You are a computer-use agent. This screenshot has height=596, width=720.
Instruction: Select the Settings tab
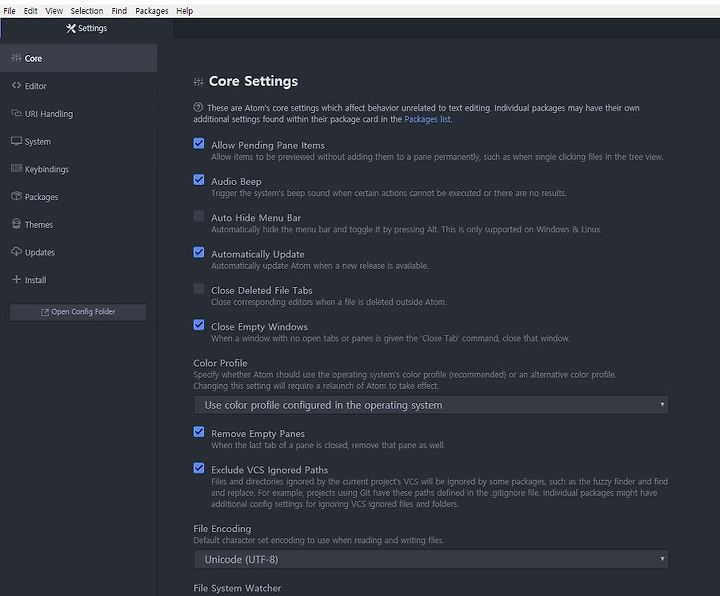pyautogui.click(x=87, y=28)
